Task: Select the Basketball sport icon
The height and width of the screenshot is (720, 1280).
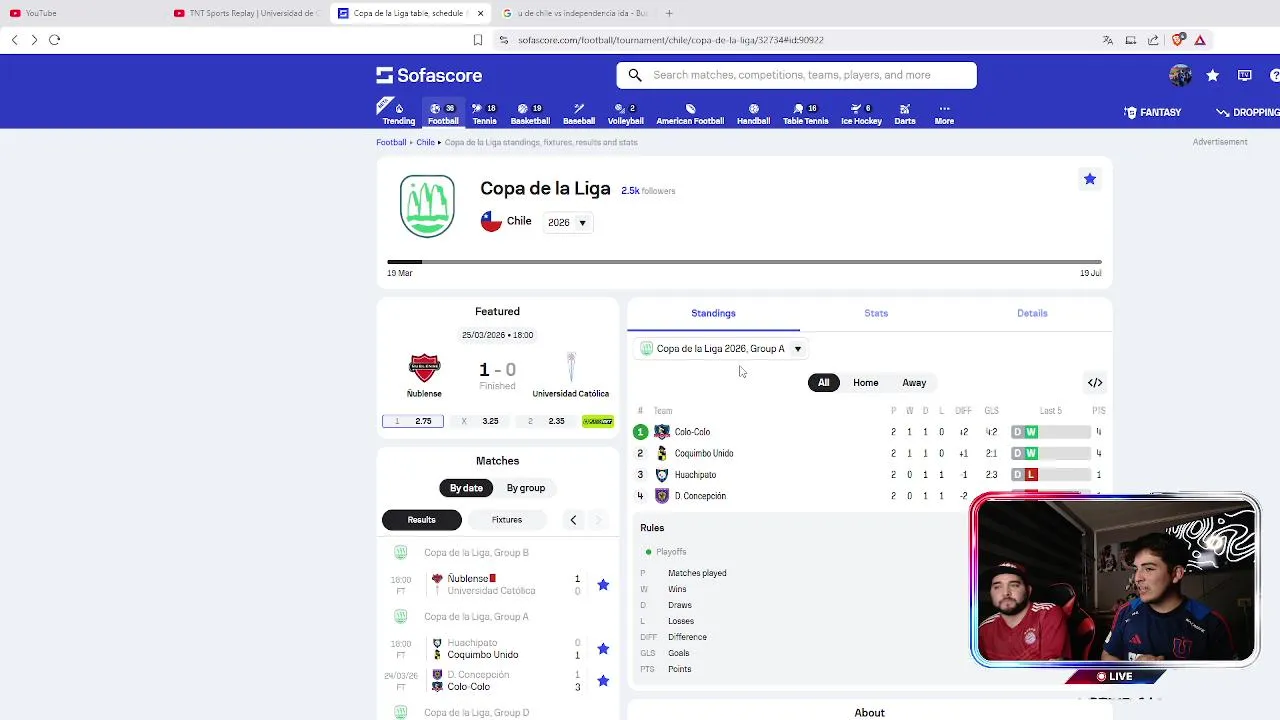Action: [x=530, y=114]
